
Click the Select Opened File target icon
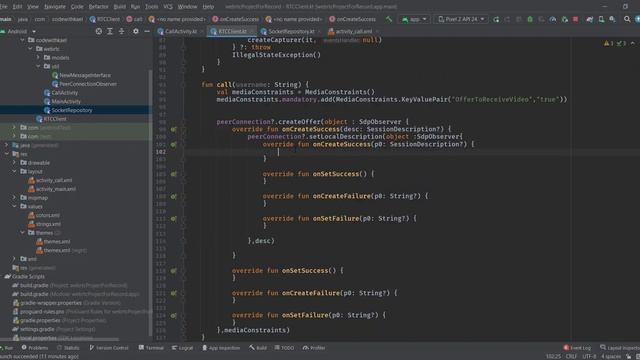click(99, 31)
